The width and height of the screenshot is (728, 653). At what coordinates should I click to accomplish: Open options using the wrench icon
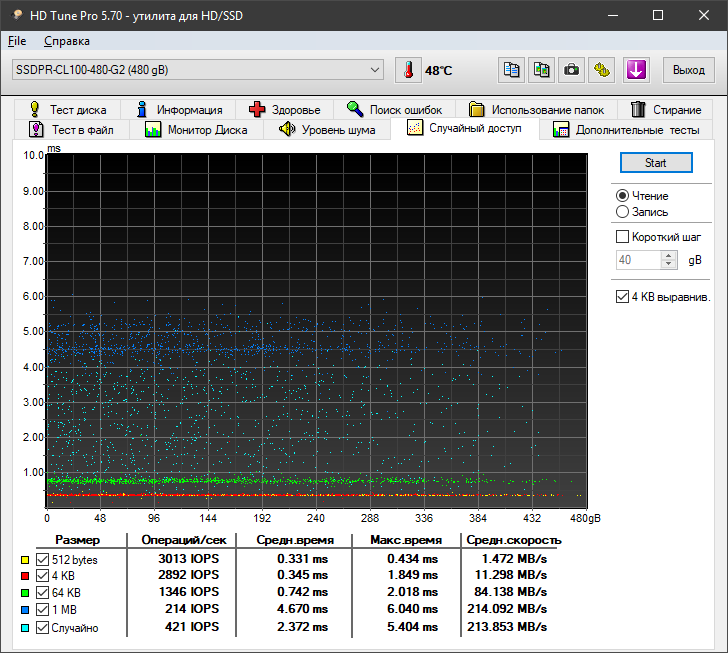pyautogui.click(x=602, y=70)
